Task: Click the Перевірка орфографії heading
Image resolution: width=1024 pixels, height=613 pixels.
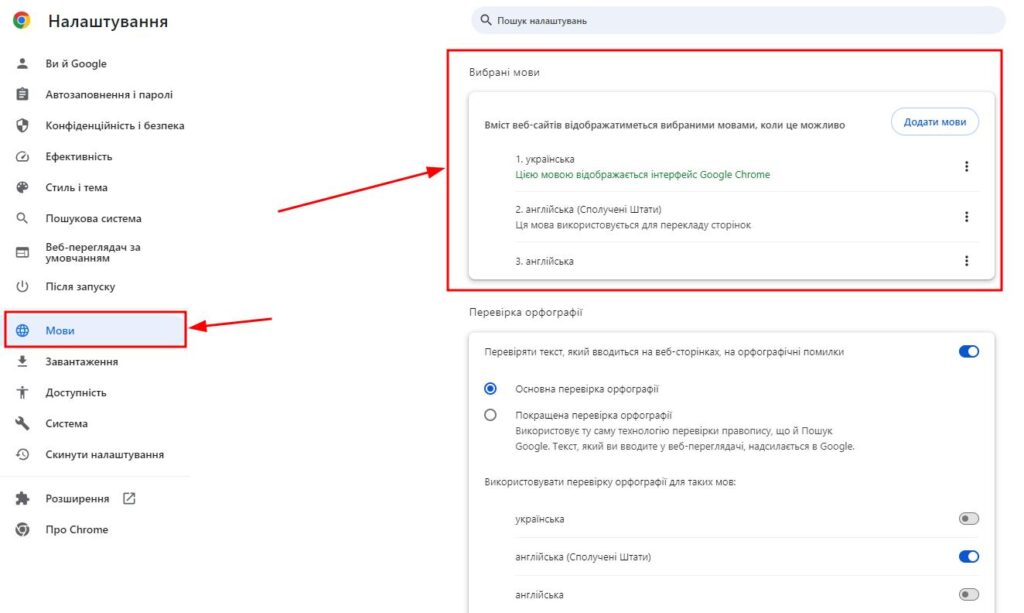Action: point(525,312)
